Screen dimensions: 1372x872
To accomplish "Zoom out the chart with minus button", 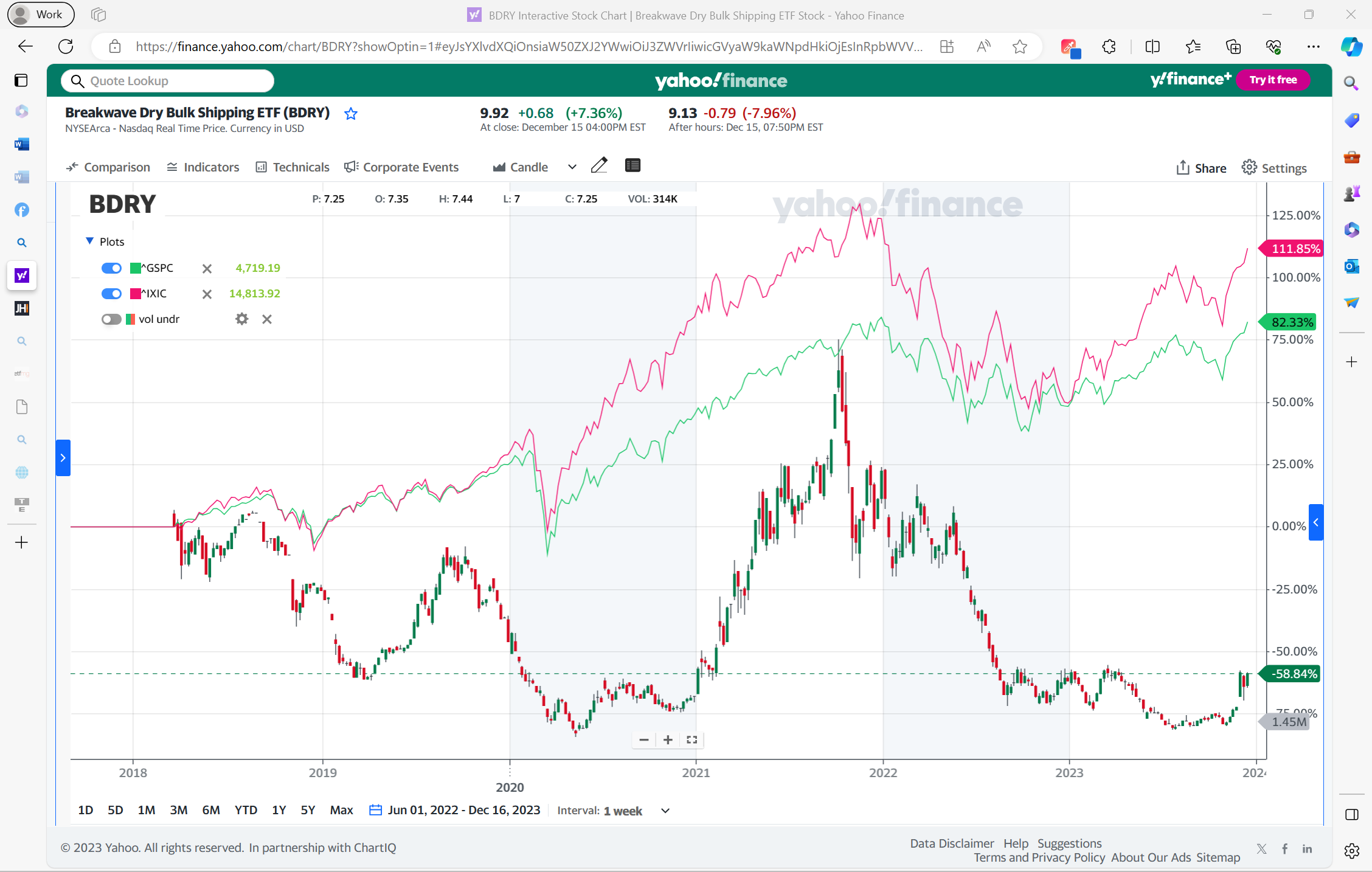I will (644, 739).
